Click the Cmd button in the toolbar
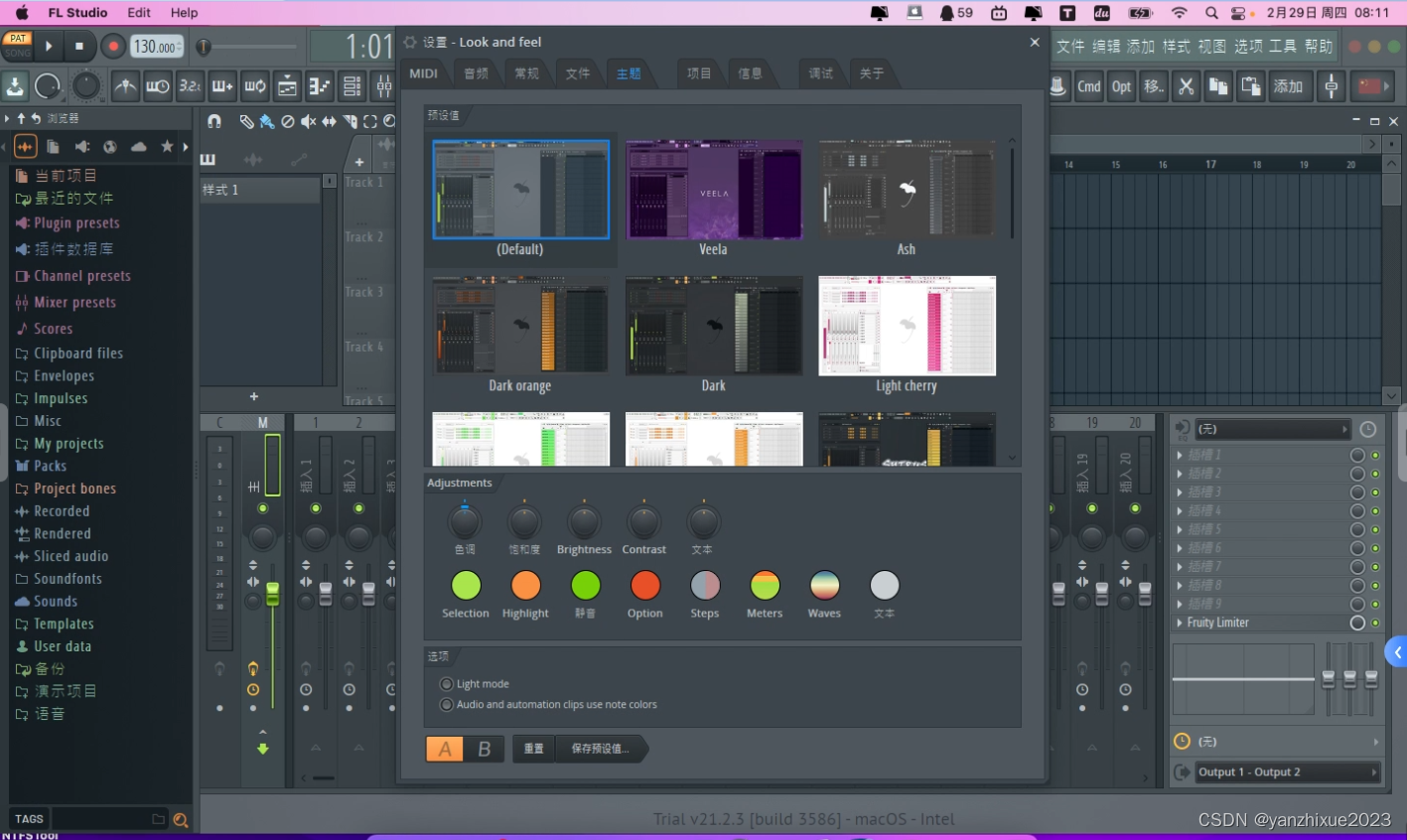 (x=1089, y=86)
